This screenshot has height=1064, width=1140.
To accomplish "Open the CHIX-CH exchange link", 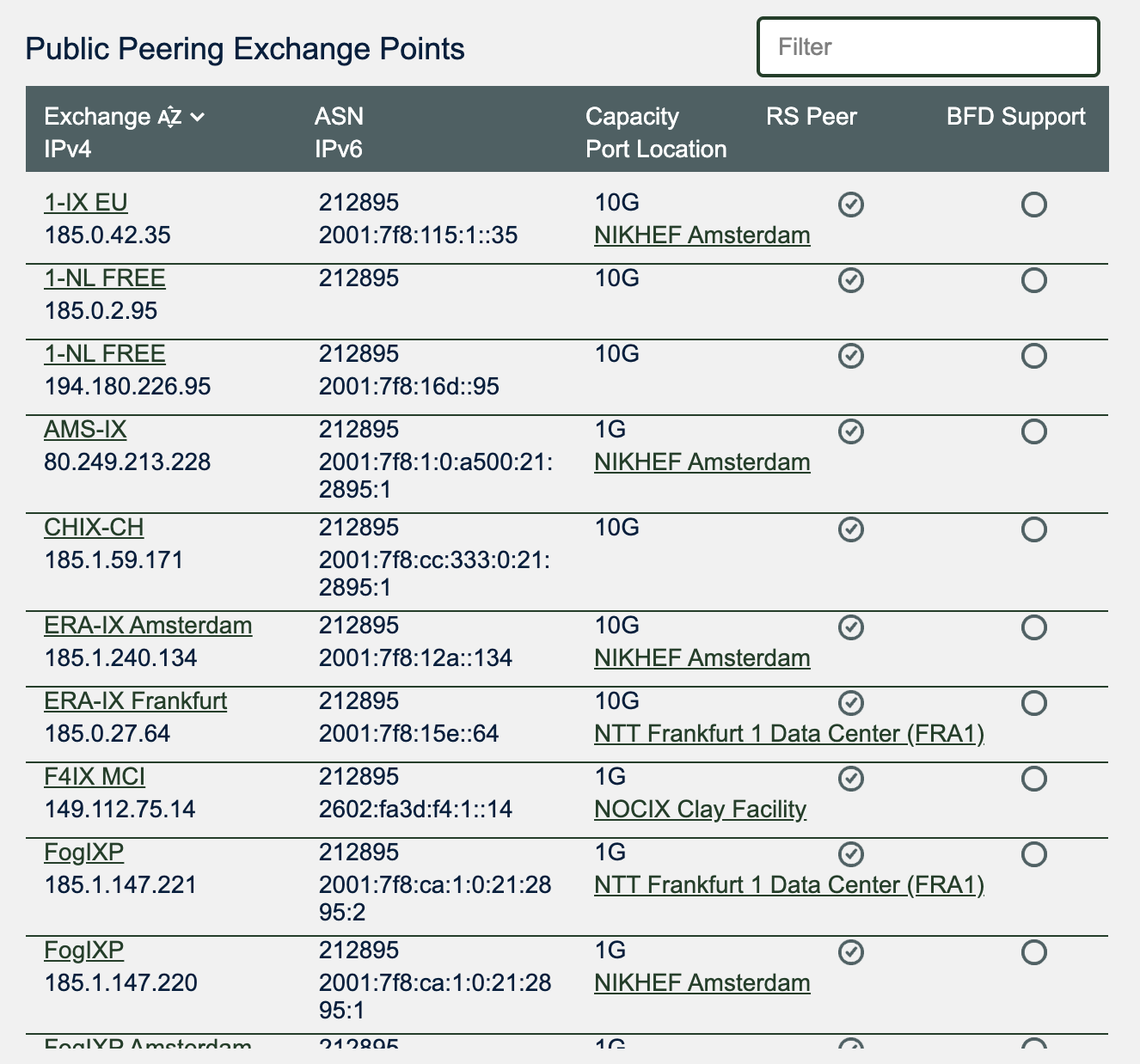I will pyautogui.click(x=94, y=527).
